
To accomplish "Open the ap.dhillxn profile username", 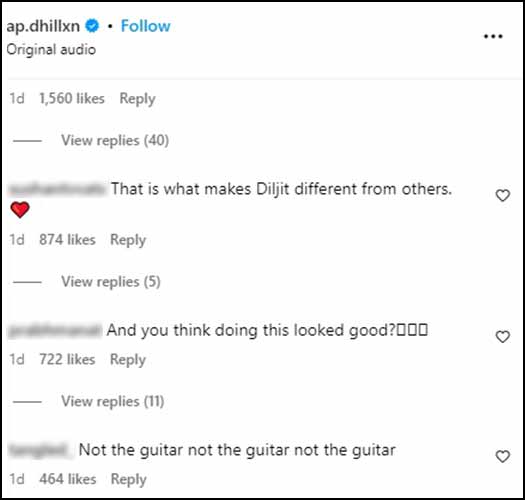I will coord(43,26).
